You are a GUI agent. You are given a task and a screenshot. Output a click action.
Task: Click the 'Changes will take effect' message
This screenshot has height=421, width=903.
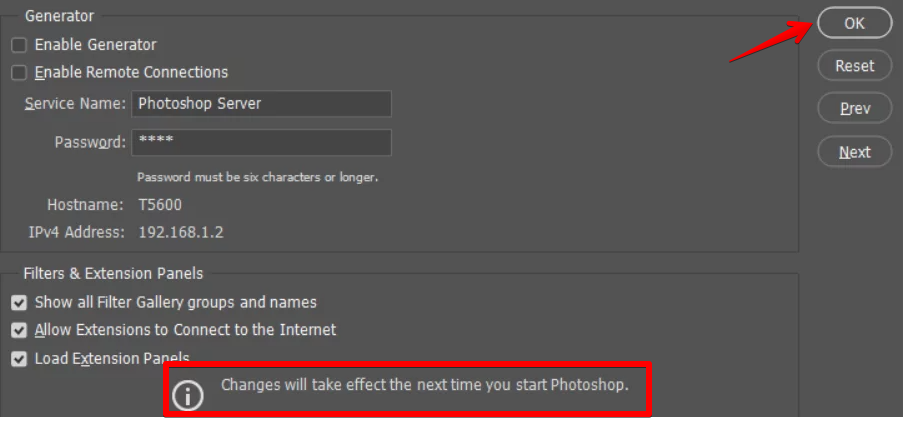[x=424, y=384]
